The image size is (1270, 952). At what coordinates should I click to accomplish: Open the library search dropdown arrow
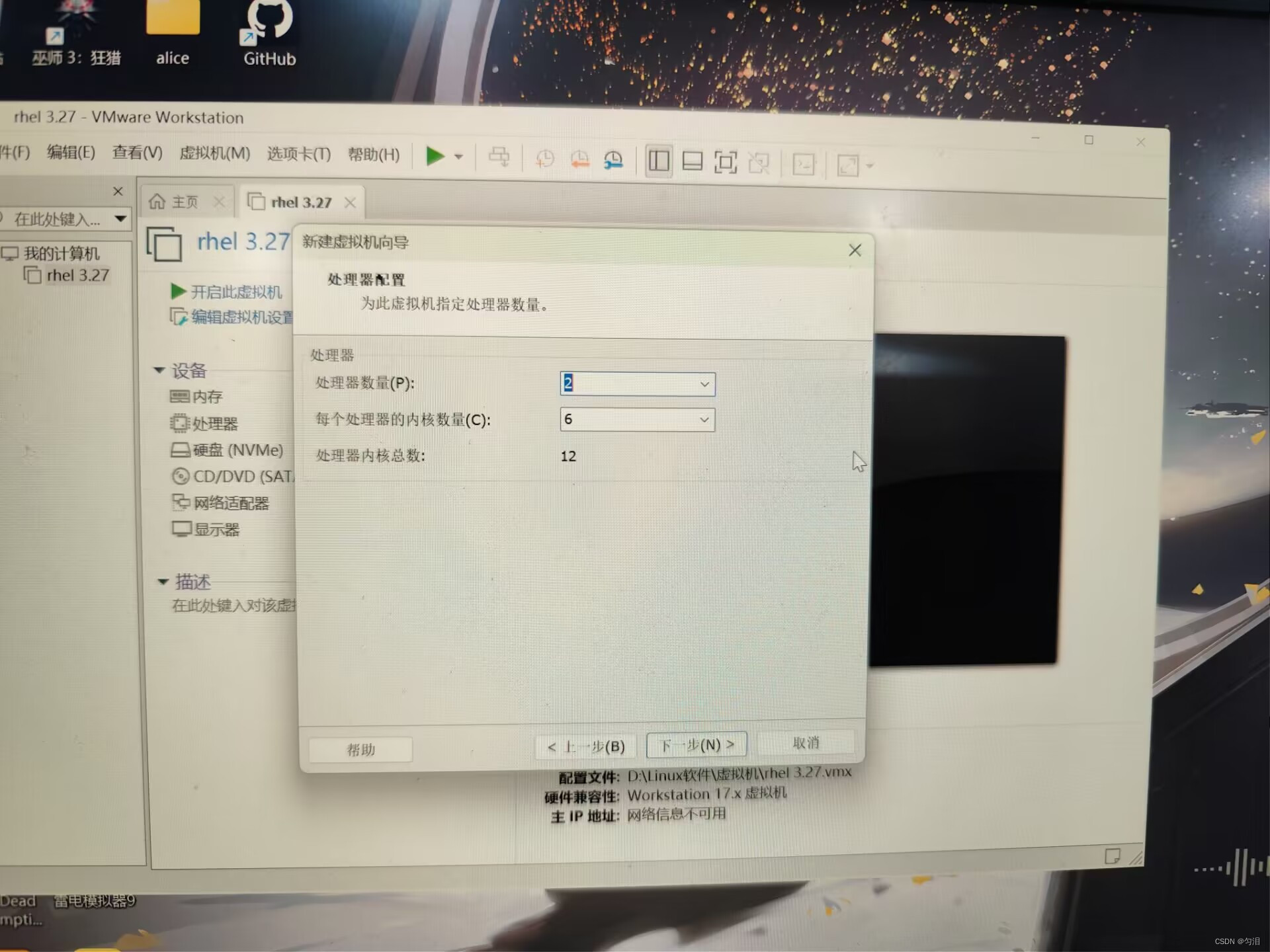click(x=120, y=219)
